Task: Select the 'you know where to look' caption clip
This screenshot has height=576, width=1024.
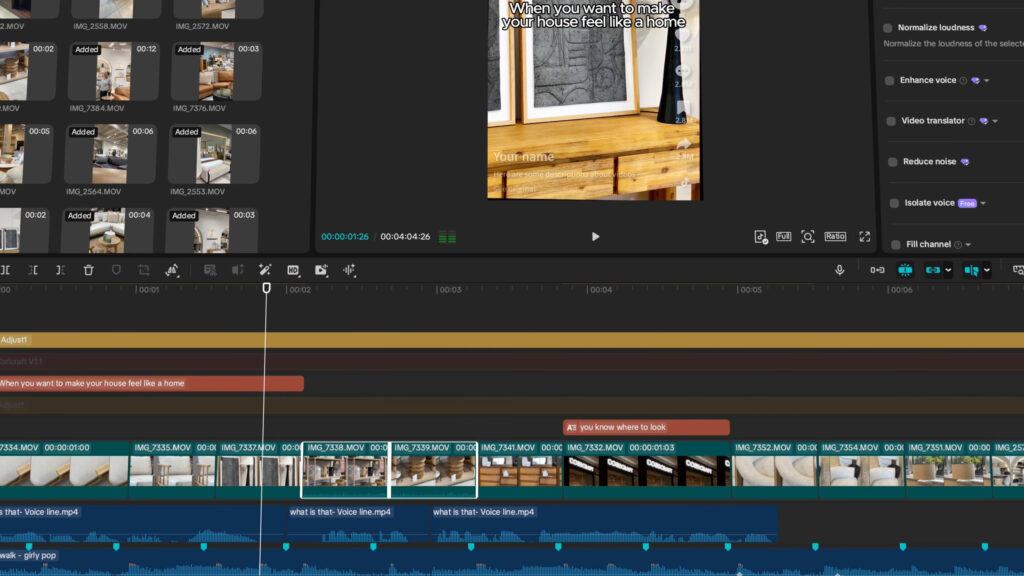Action: click(646, 427)
